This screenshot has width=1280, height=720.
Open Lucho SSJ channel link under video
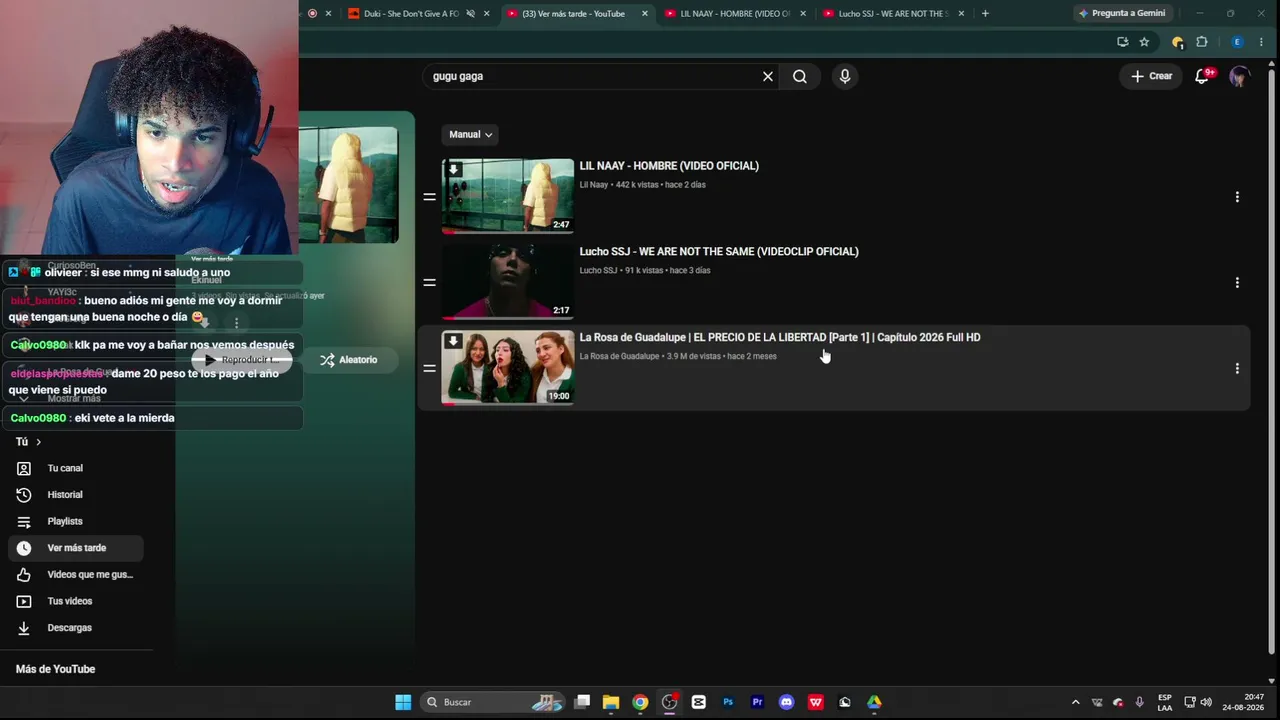point(598,271)
